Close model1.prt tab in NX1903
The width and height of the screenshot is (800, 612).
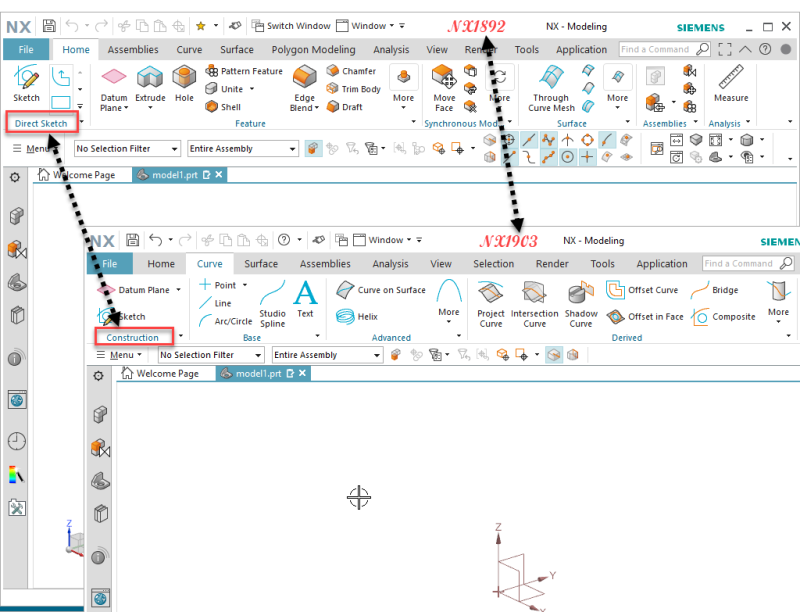coord(303,373)
